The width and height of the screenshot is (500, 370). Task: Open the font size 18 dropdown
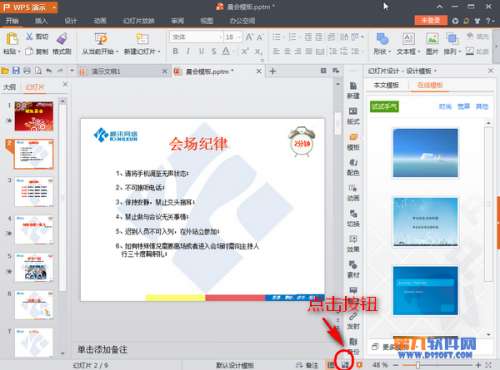tap(239, 37)
